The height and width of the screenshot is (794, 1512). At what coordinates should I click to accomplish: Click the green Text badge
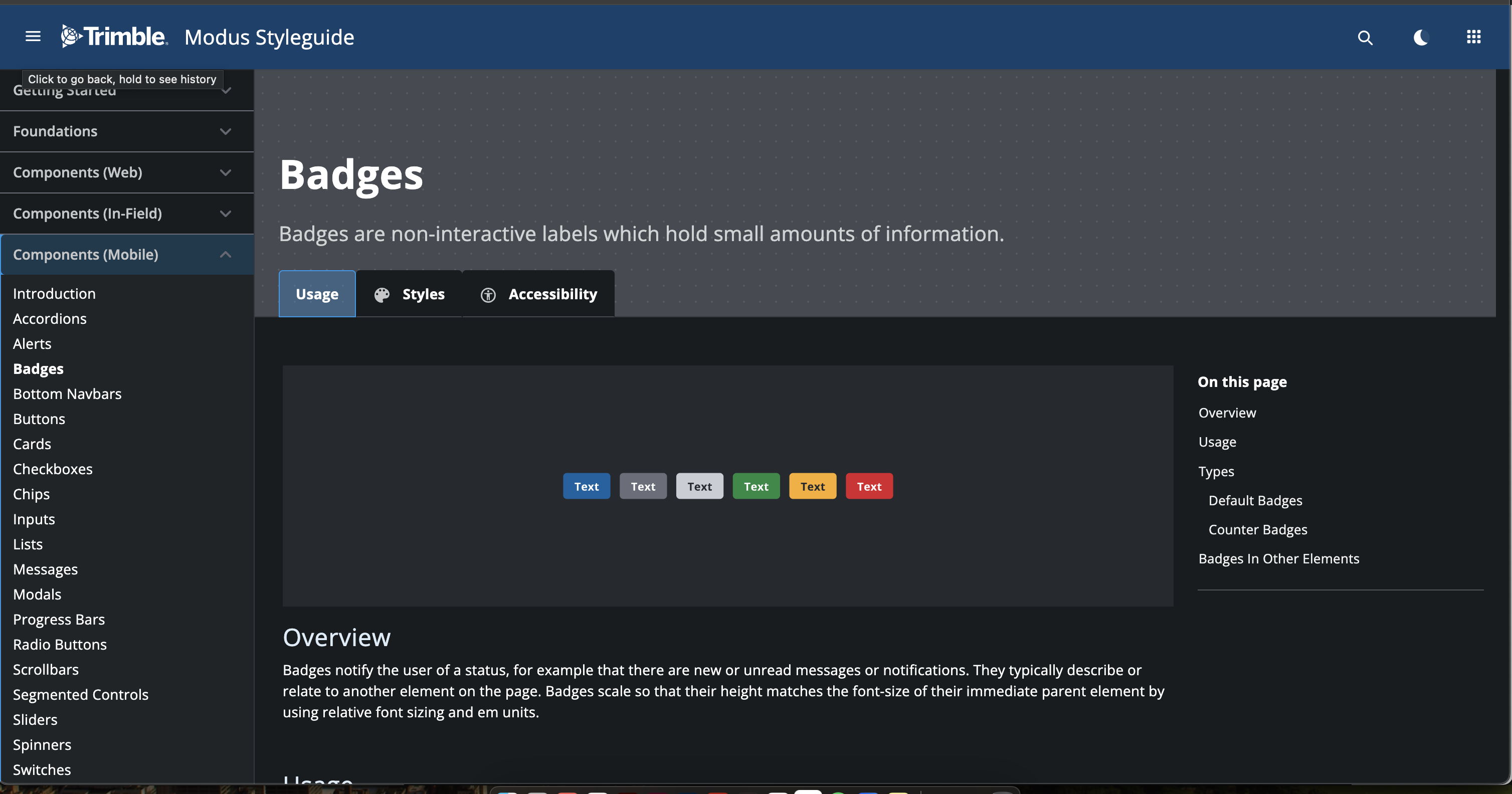(x=756, y=486)
